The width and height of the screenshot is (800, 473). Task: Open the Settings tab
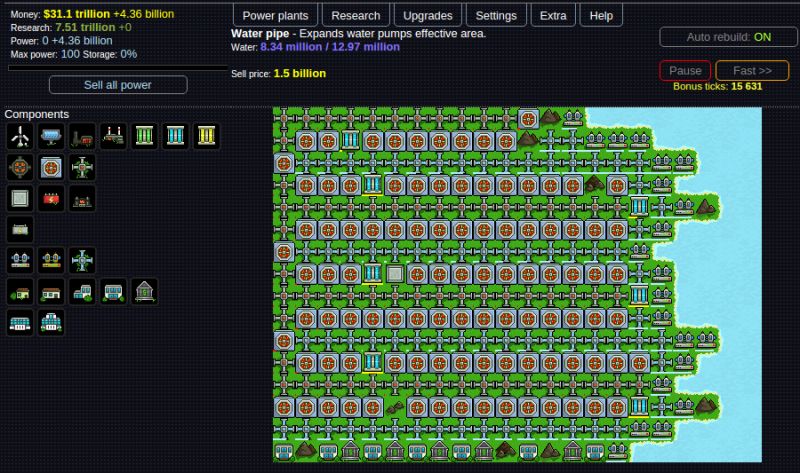pos(496,15)
